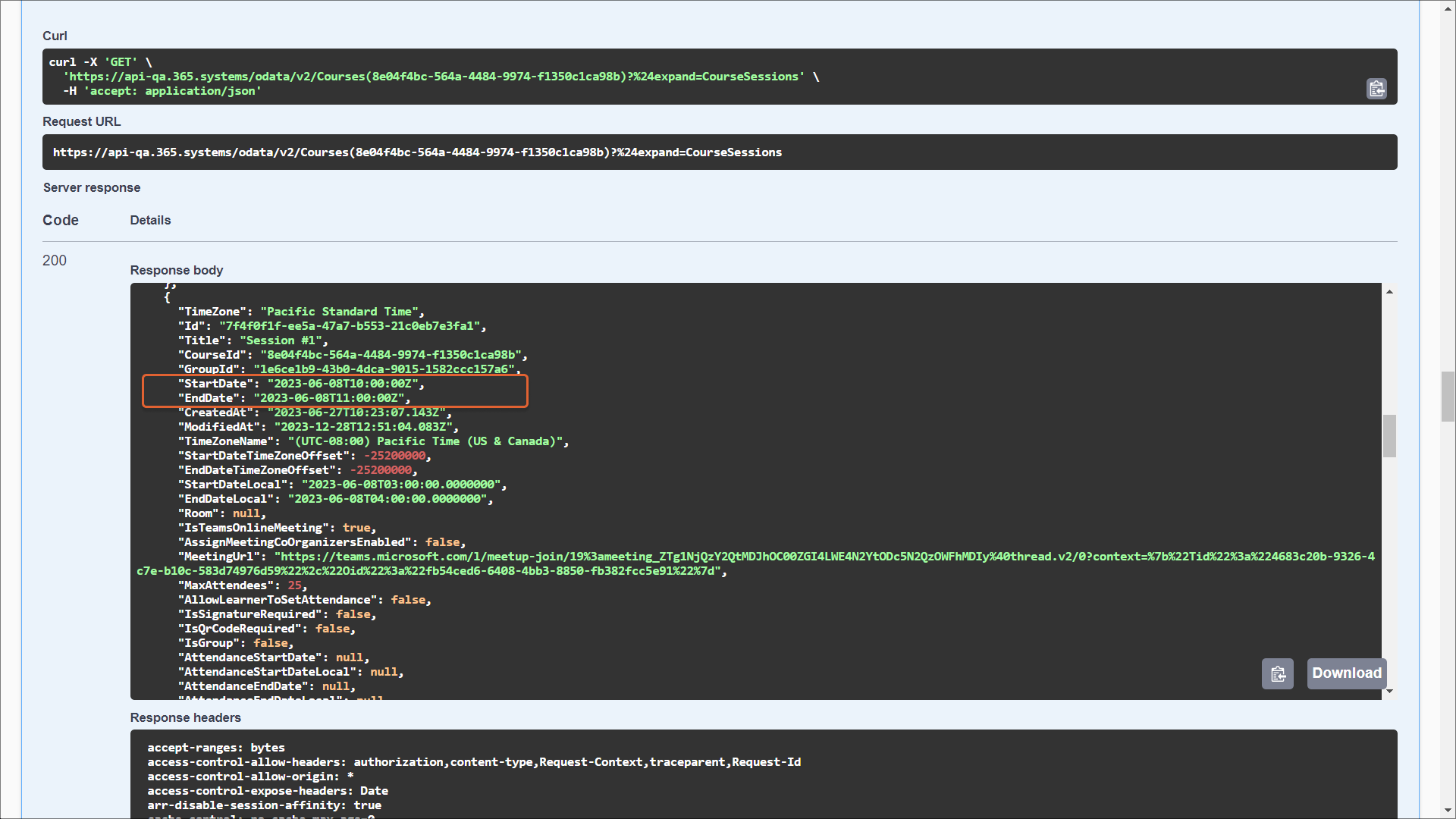Copy the curl command to clipboard
The width and height of the screenshot is (1456, 819).
(x=1376, y=89)
